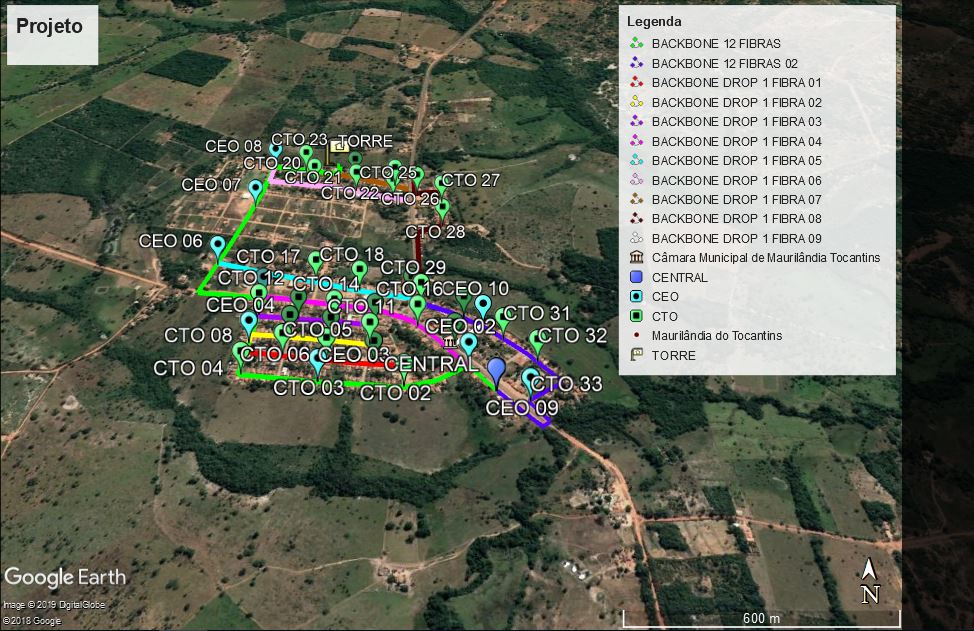974x631 pixels.
Task: Select the CTO 27 green map pin
Action: coord(442,186)
